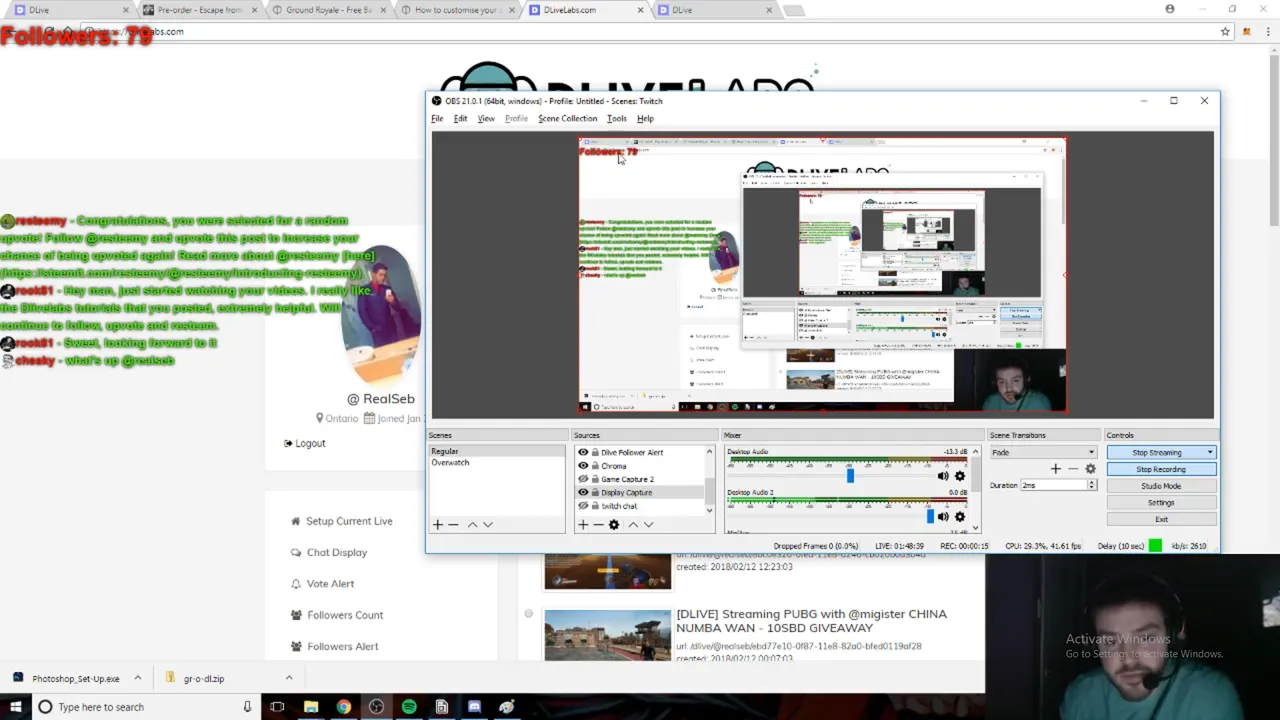The image size is (1280, 720).
Task: Add a new source with the plus icon
Action: [x=583, y=524]
